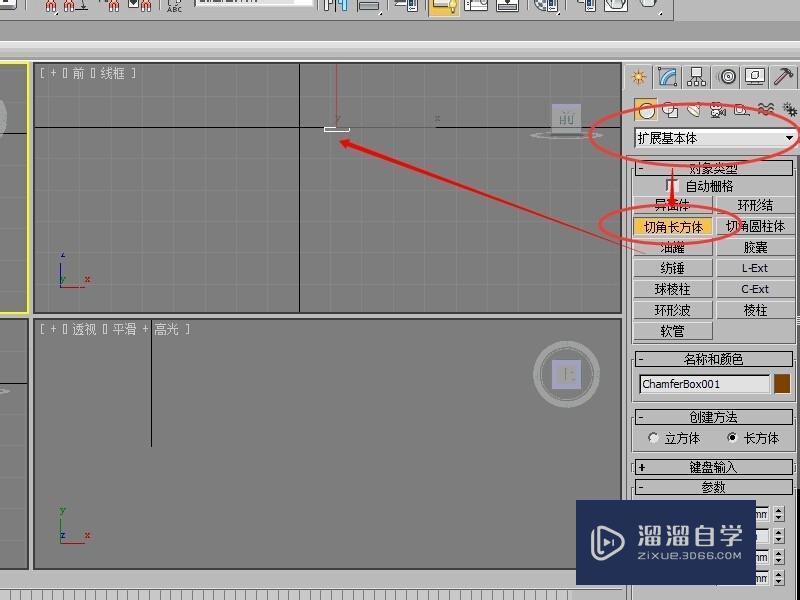Select the Geometry category icon

click(646, 109)
